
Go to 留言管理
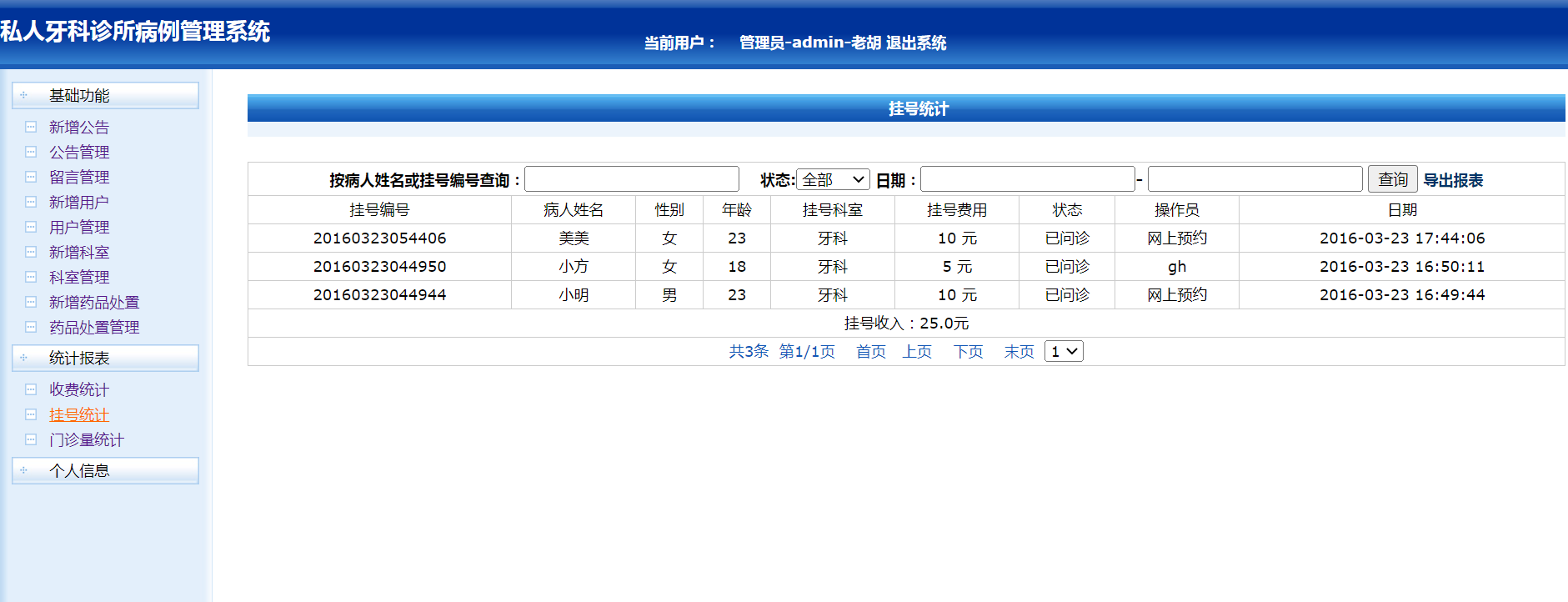(79, 177)
